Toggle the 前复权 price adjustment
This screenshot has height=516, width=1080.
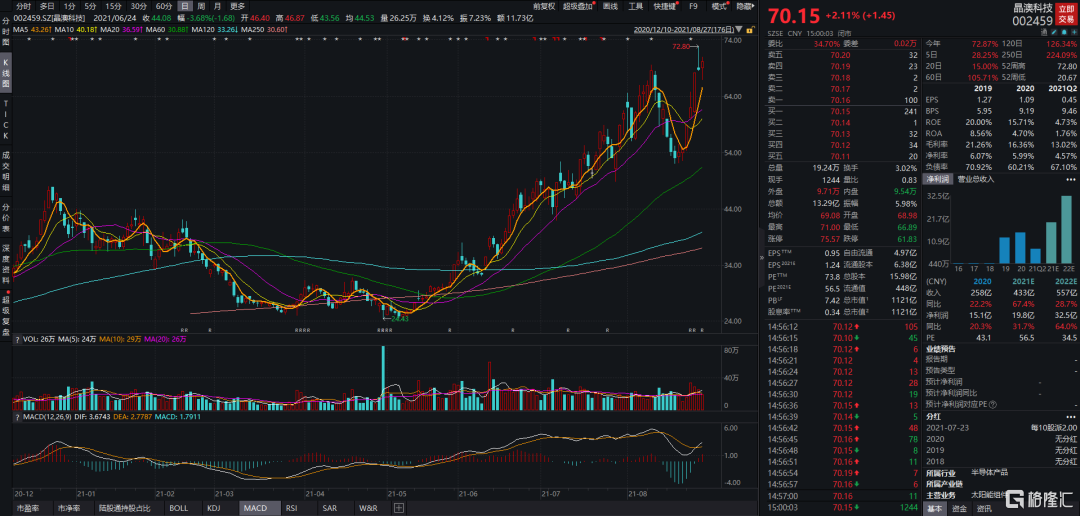[543, 6]
